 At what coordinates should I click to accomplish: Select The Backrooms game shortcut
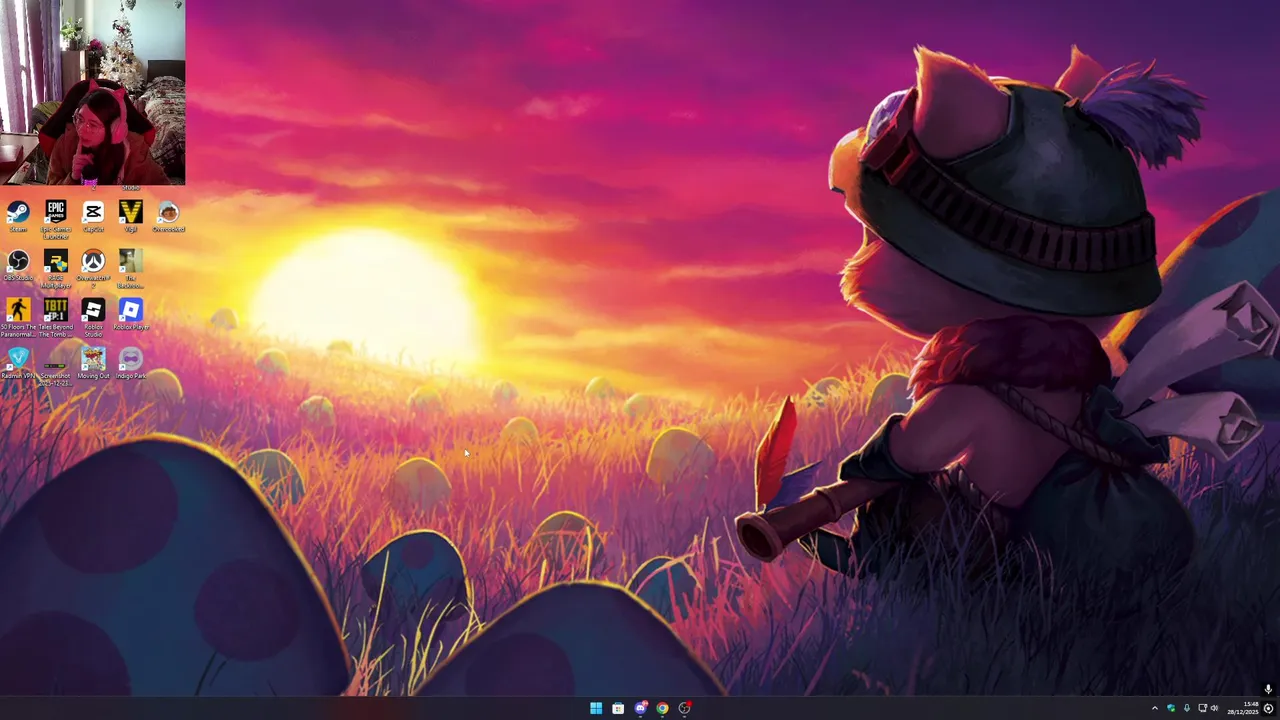(130, 268)
